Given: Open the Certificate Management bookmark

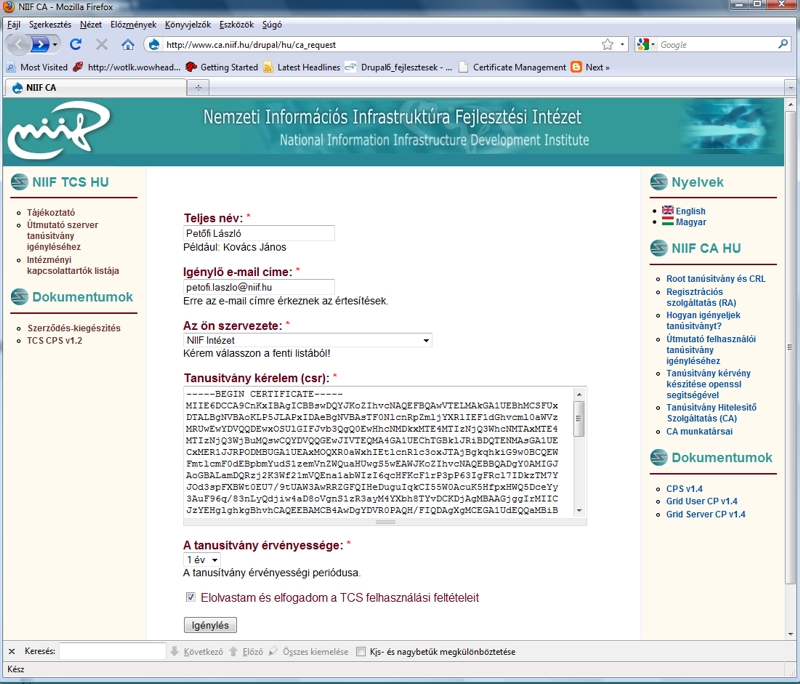Looking at the screenshot, I should [512, 67].
